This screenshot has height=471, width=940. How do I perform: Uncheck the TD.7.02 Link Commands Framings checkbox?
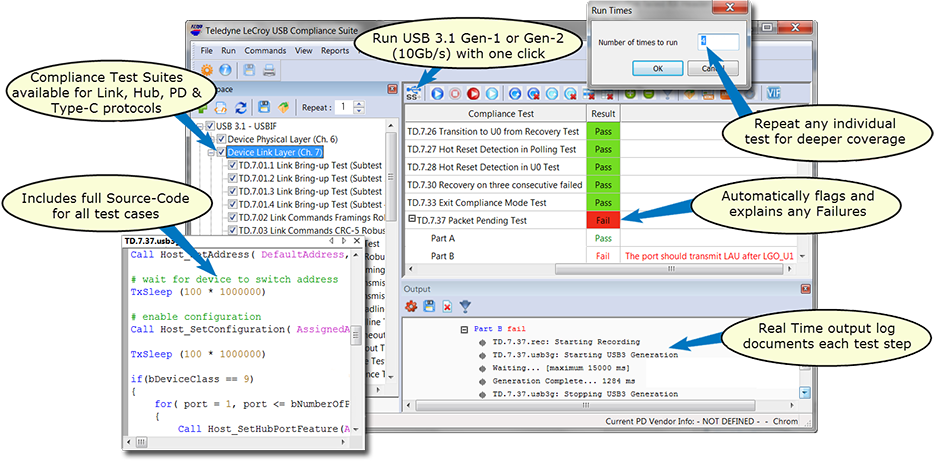[x=233, y=218]
